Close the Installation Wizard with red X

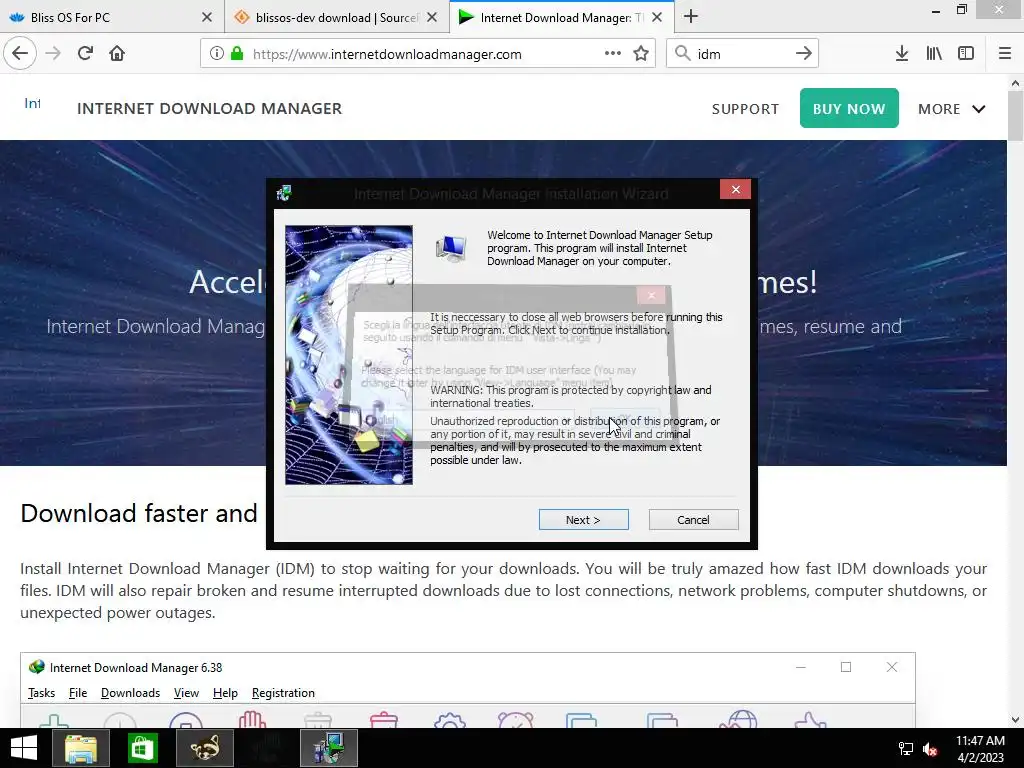[735, 189]
